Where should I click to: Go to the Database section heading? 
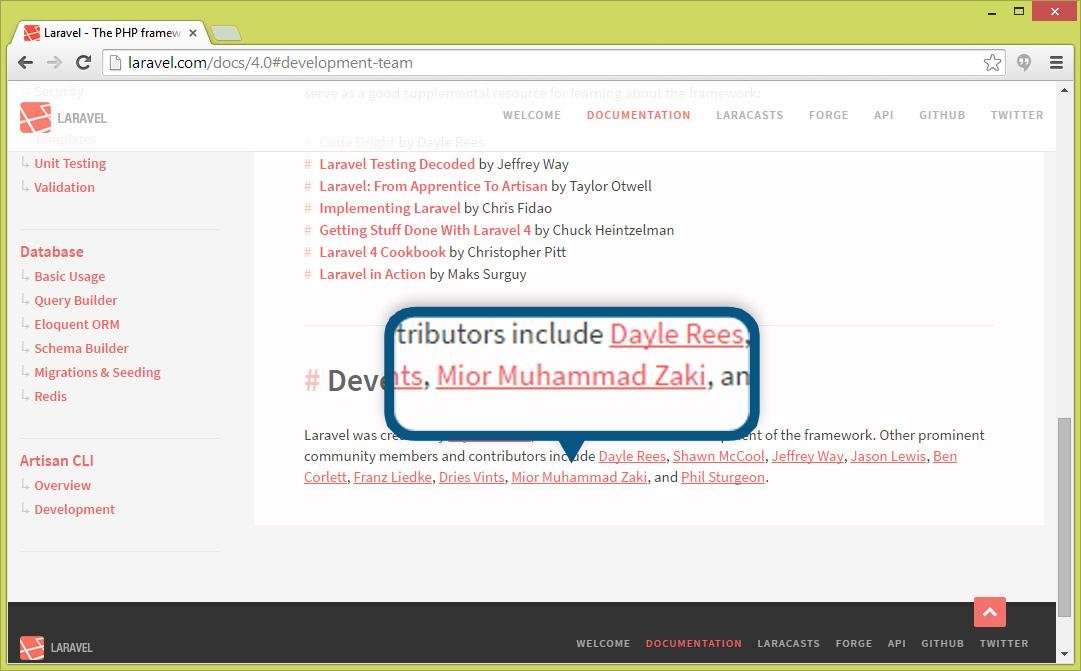point(52,252)
